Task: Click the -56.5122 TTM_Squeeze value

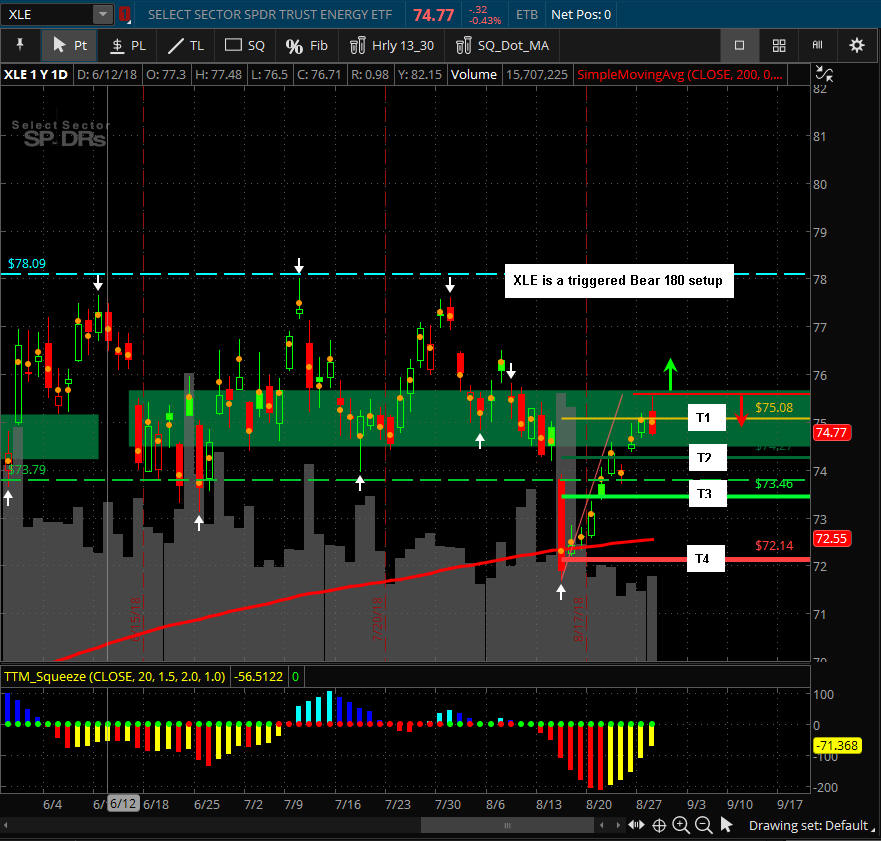Action: tap(258, 676)
